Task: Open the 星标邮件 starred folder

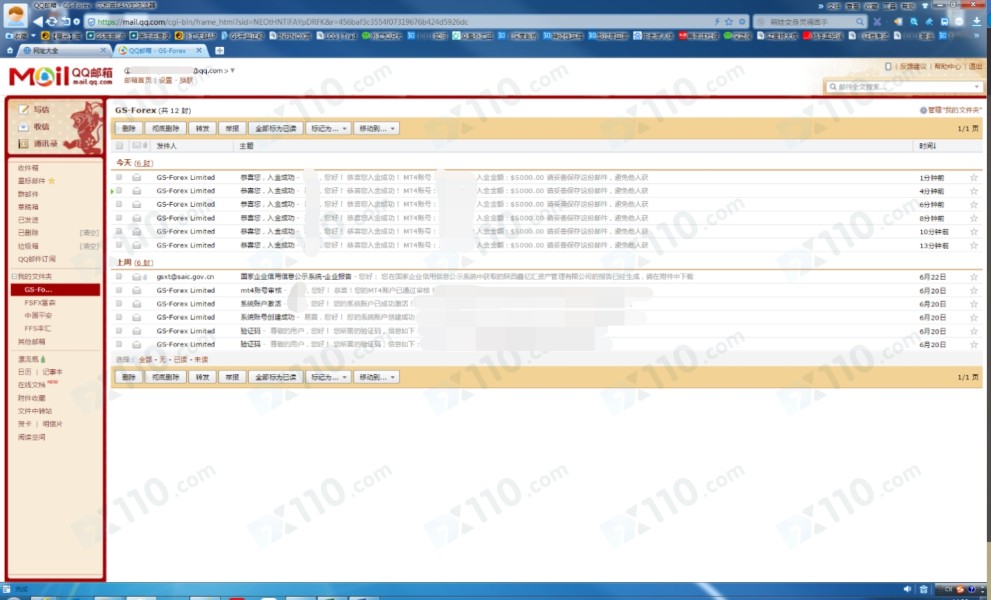Action: [32, 181]
